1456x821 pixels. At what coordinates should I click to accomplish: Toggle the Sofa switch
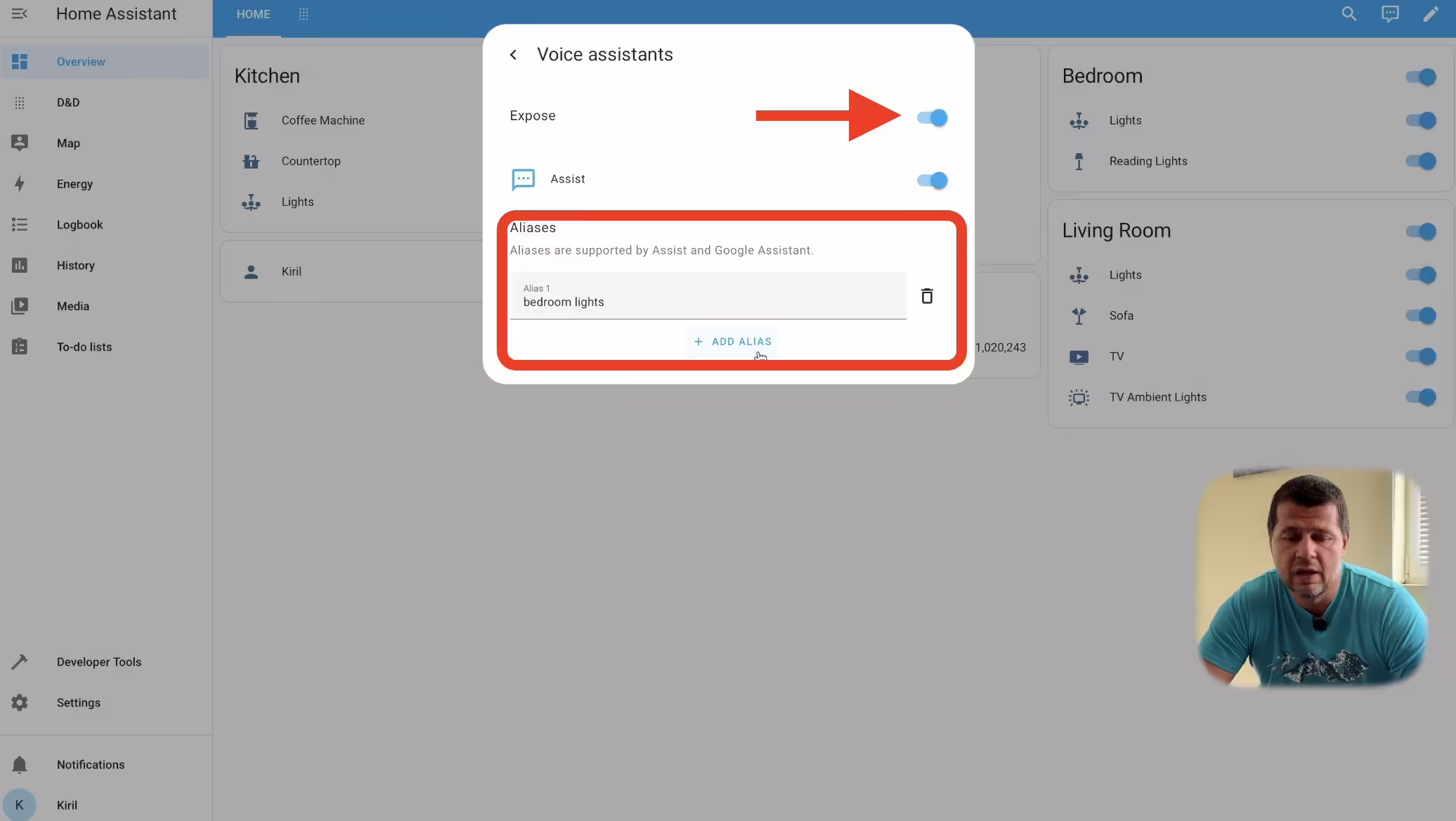(x=1421, y=316)
